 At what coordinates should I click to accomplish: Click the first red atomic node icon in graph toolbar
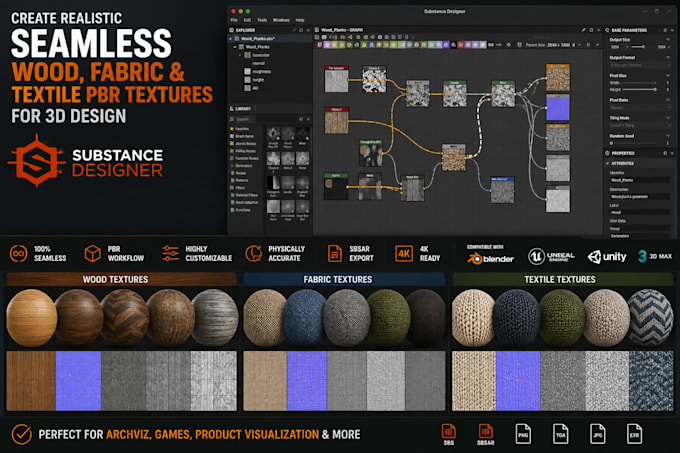(x=320, y=45)
